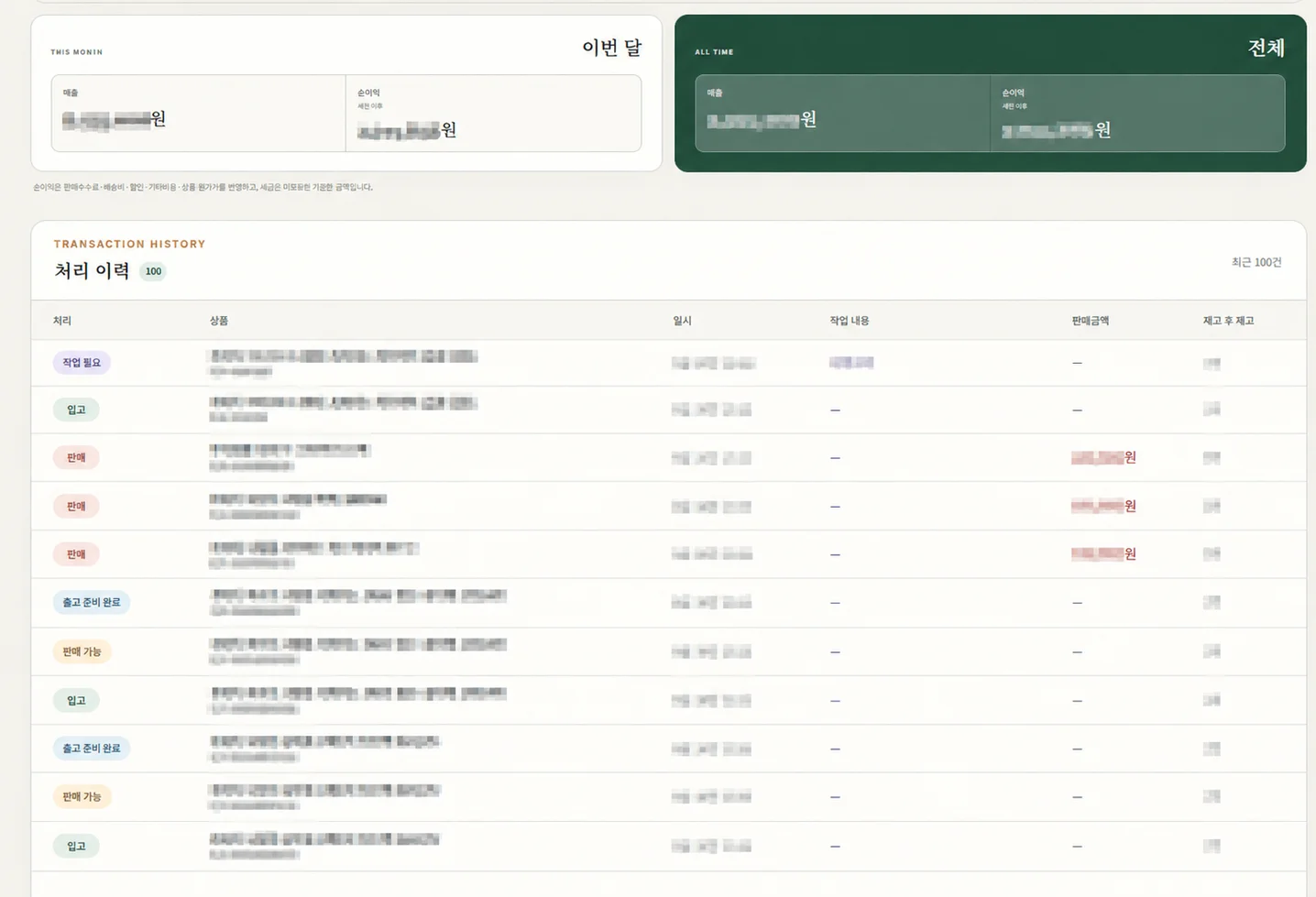This screenshot has height=897, width=1316.
Task: Click the THIS MONTH label
Action: pyautogui.click(x=77, y=52)
